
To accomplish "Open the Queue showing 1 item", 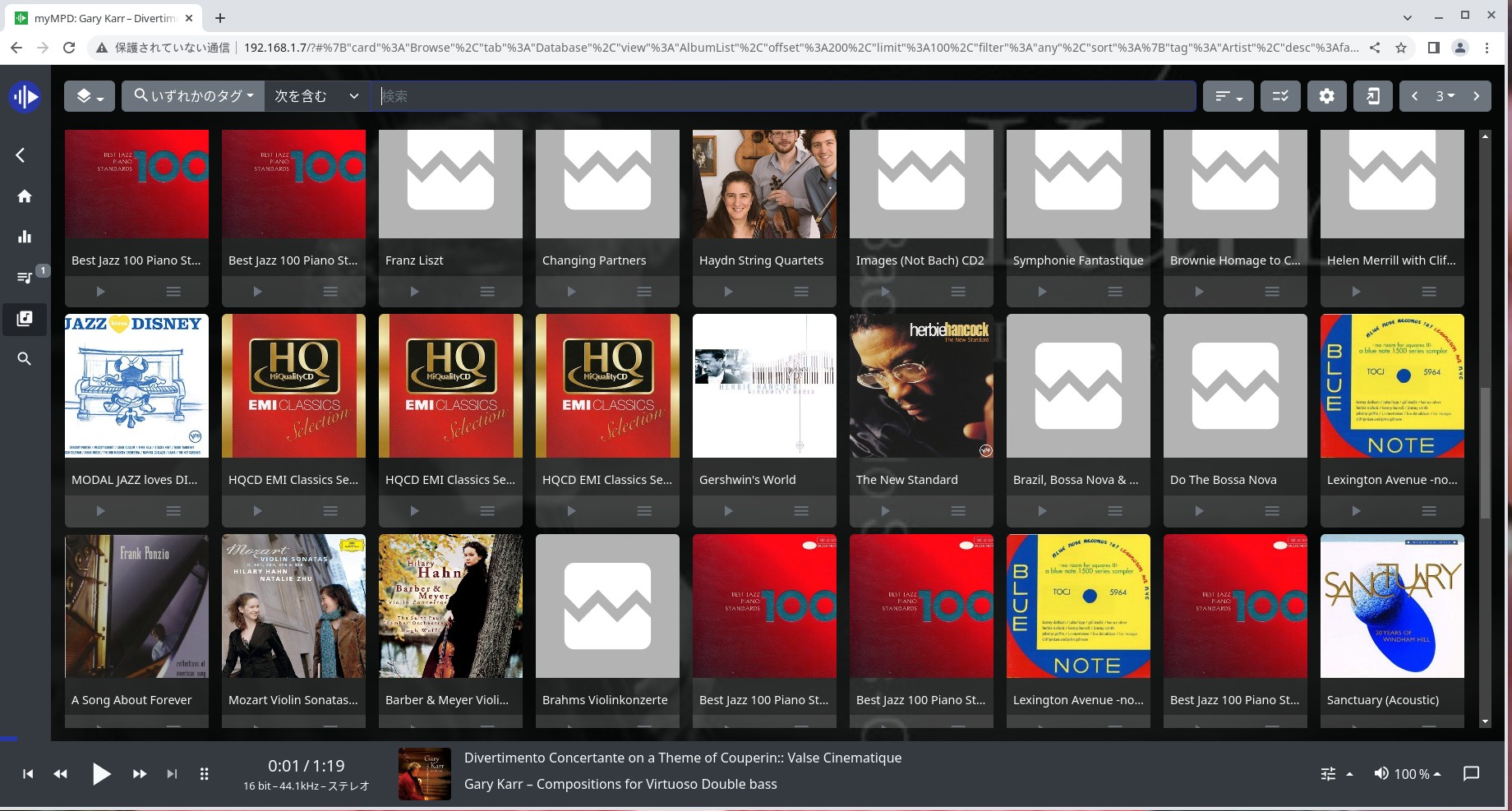I will 25,277.
